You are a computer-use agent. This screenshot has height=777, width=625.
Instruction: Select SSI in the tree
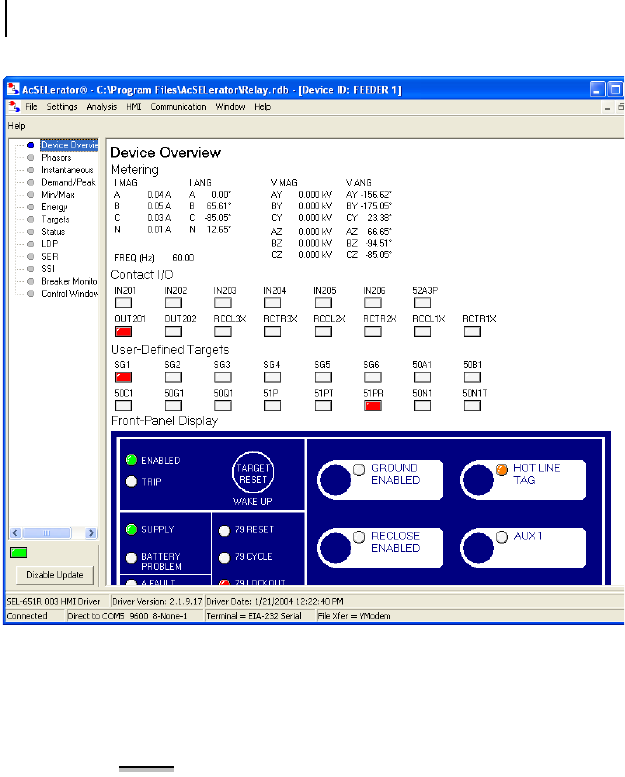pos(48,269)
